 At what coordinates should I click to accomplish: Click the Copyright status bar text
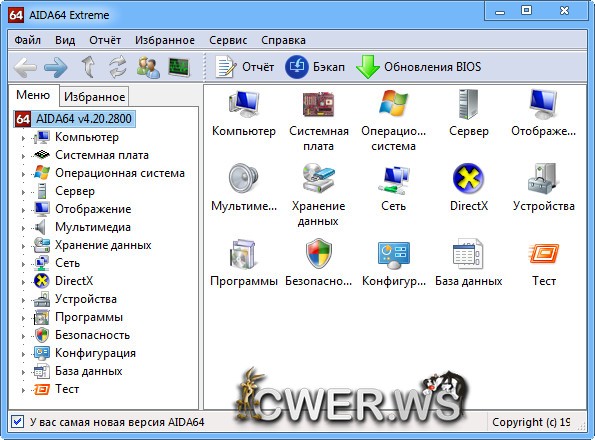[531, 422]
